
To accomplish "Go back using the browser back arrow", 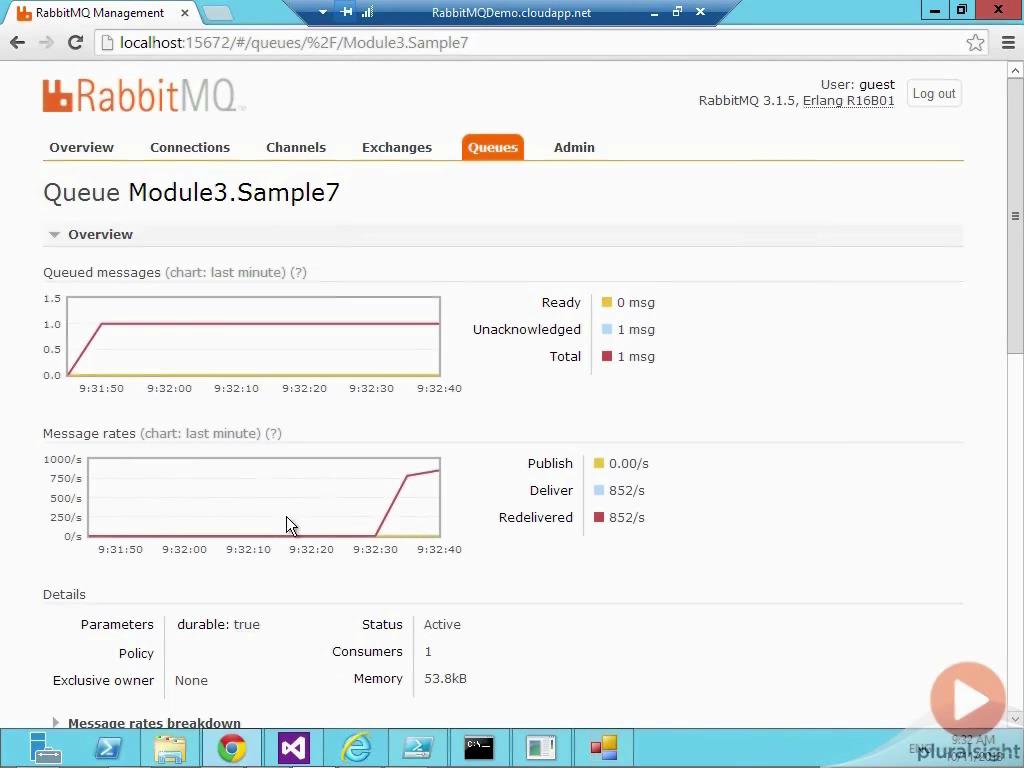I will [x=18, y=42].
